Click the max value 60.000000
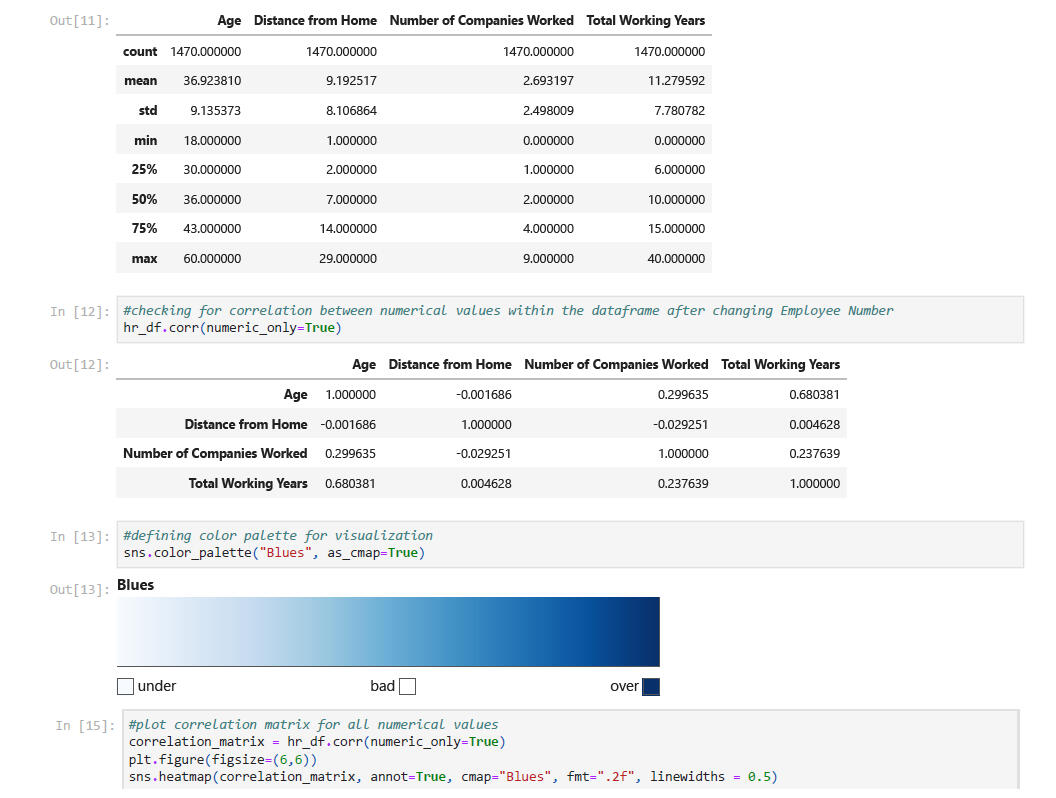The width and height of the screenshot is (1056, 798). pos(212,259)
